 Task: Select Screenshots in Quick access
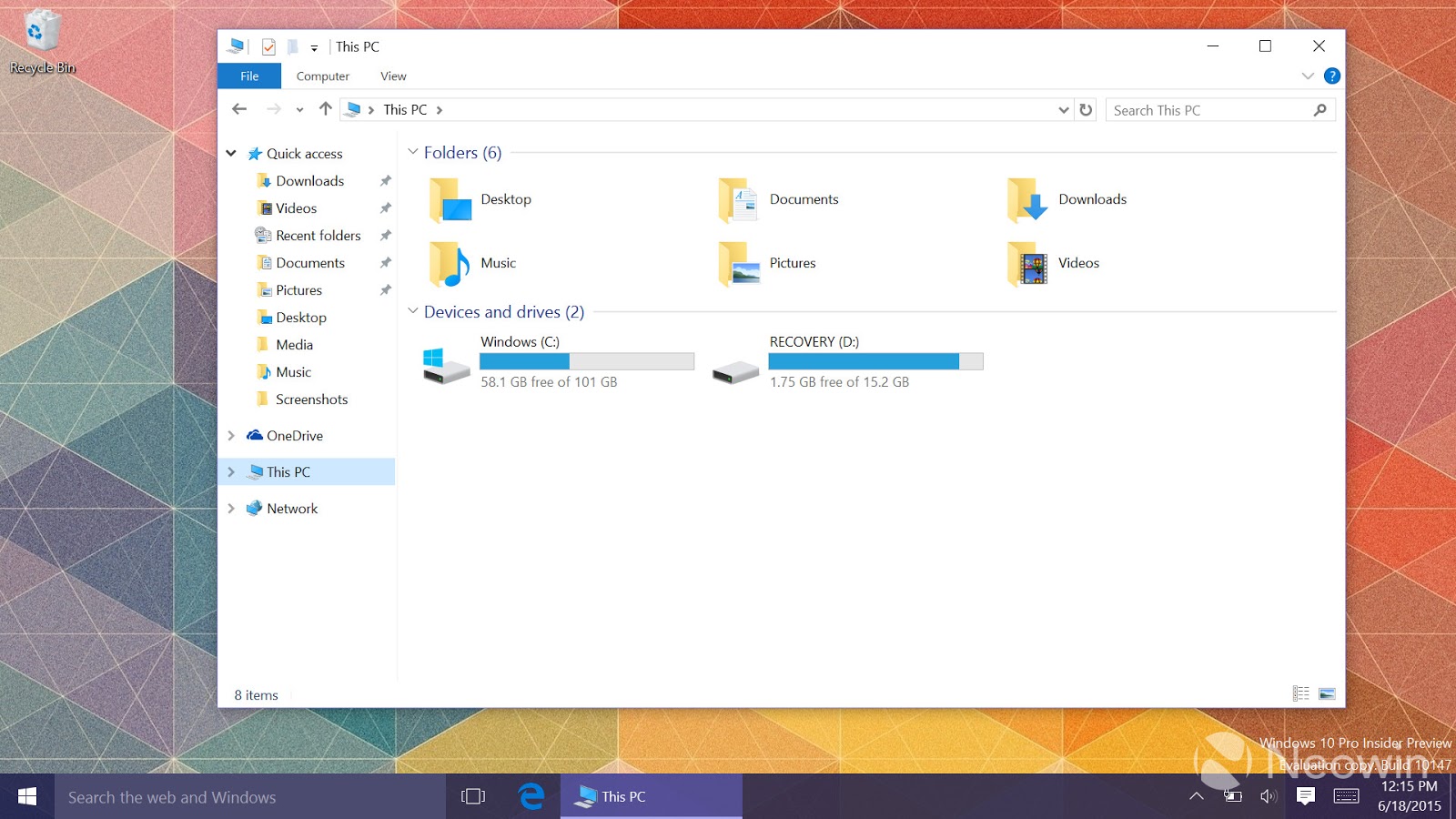point(312,399)
